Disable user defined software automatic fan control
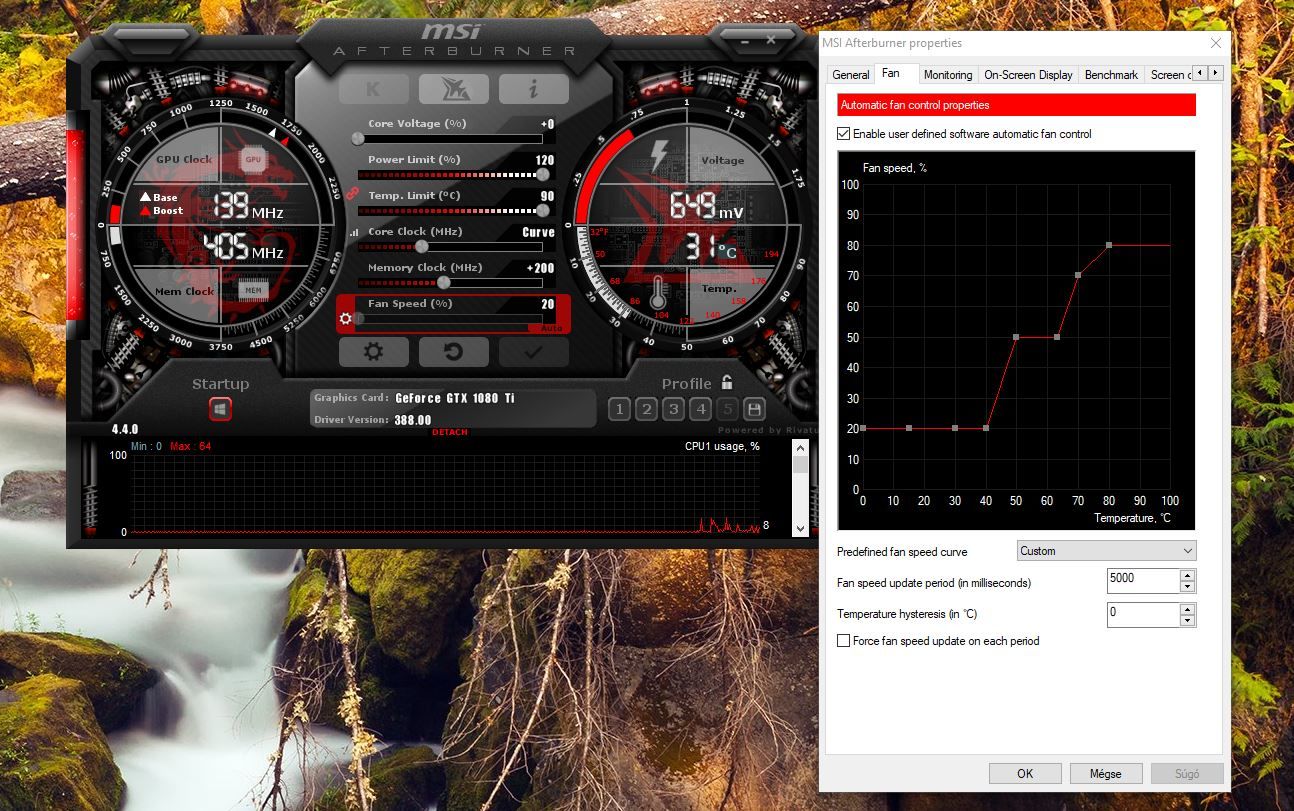Viewport: 1294px width, 811px height. pyautogui.click(x=843, y=134)
